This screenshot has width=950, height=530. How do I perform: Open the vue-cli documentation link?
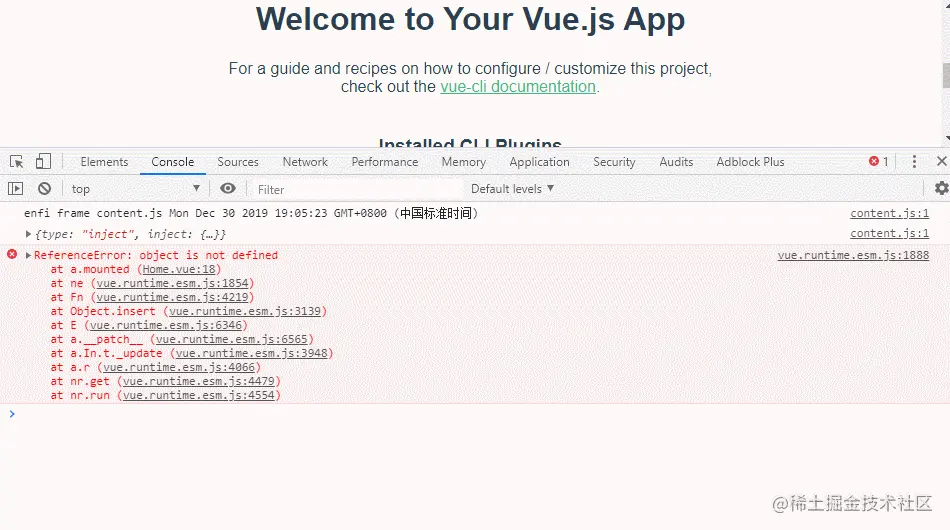(518, 87)
